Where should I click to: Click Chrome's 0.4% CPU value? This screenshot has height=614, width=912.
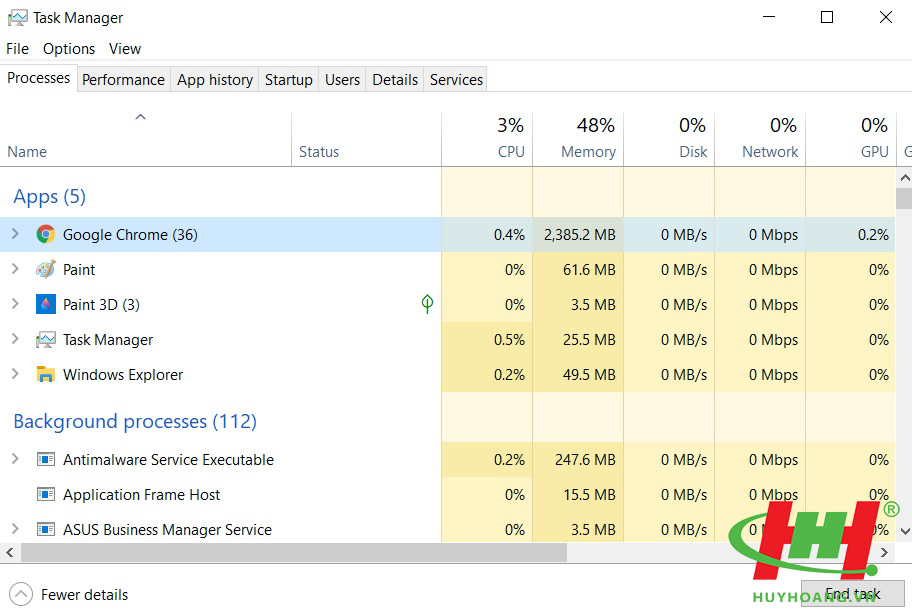point(510,234)
